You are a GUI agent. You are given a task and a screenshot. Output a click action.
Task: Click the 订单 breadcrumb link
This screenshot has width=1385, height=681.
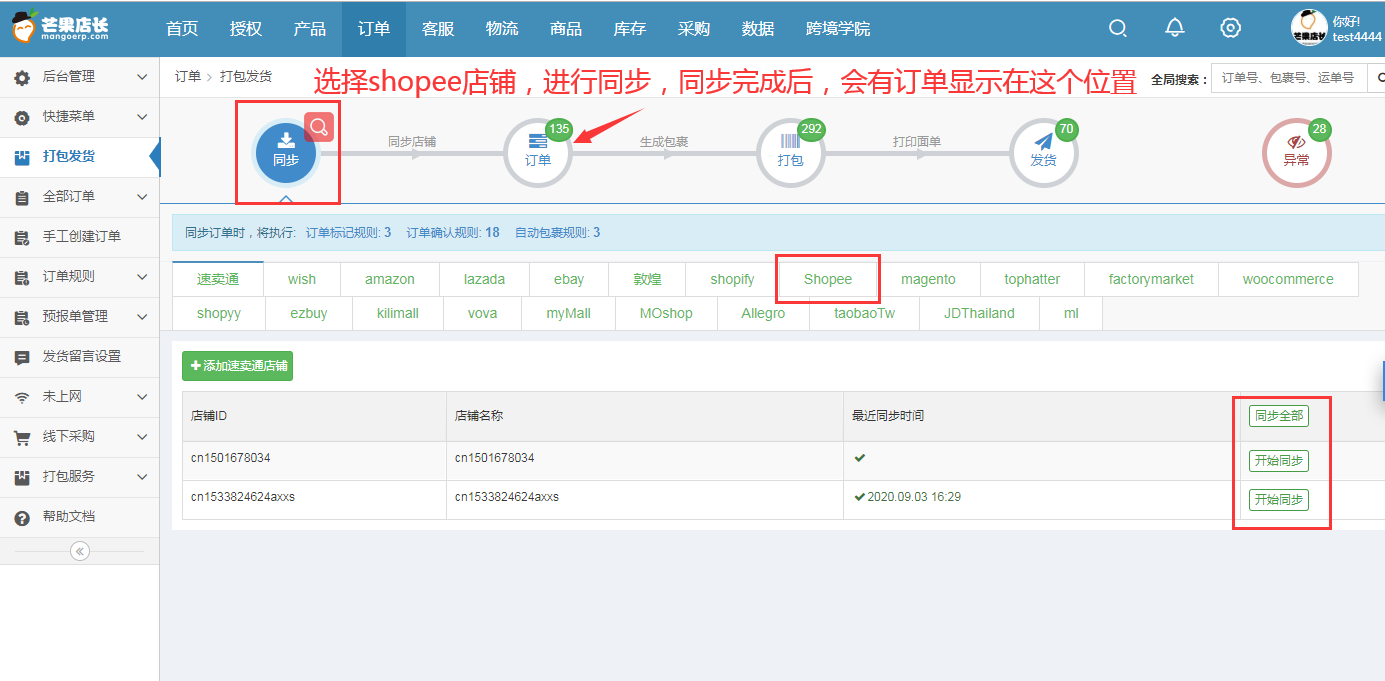pyautogui.click(x=188, y=77)
